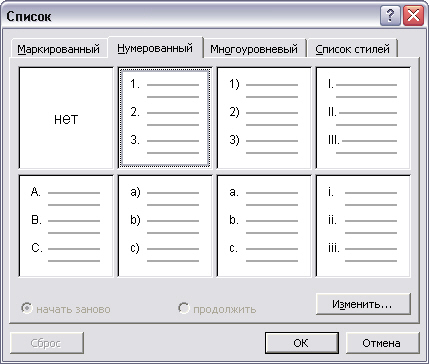Pick the uppercase Roman numeral I. II. III. style

pos(363,118)
